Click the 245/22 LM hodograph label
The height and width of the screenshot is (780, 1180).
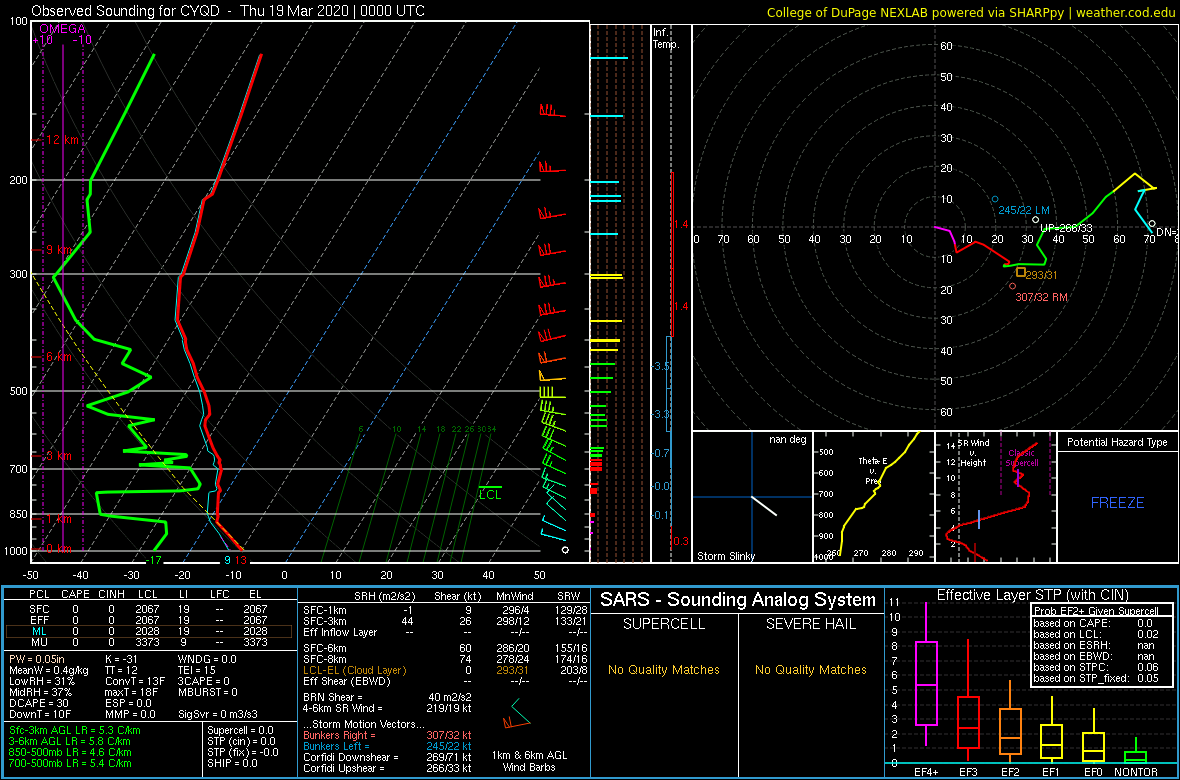pyautogui.click(x=1023, y=210)
